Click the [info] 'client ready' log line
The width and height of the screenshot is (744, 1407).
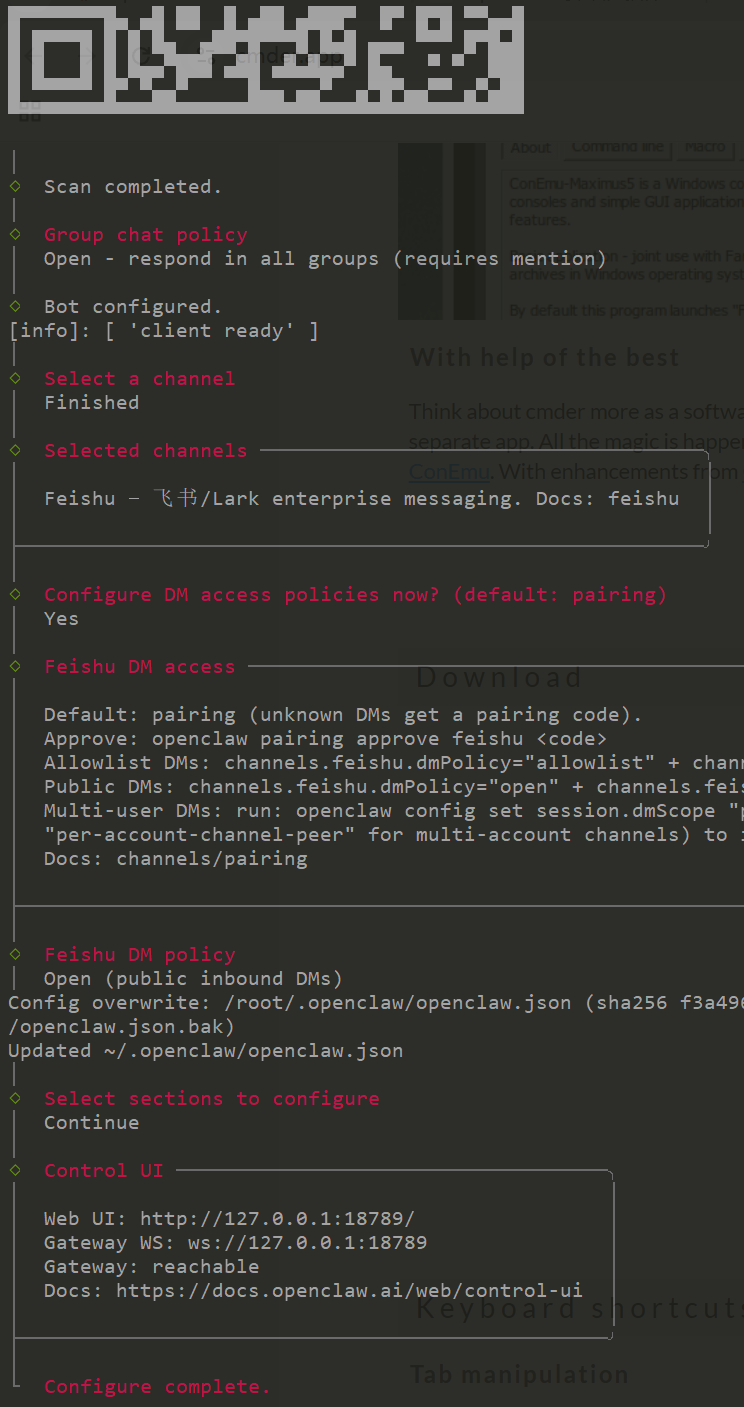164,331
